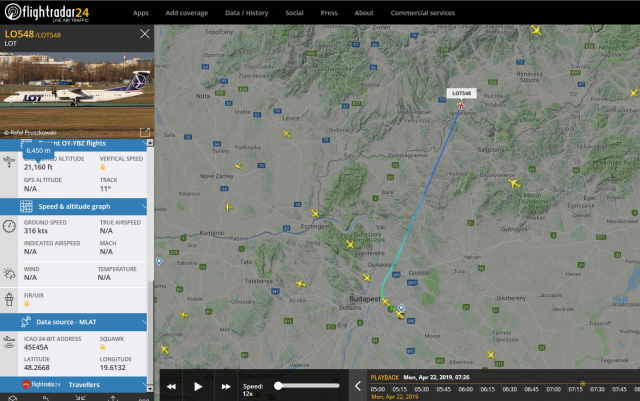Click the 3D view icon in bottom toolbar
Viewport: 640px width, 401px height.
coord(13,399)
